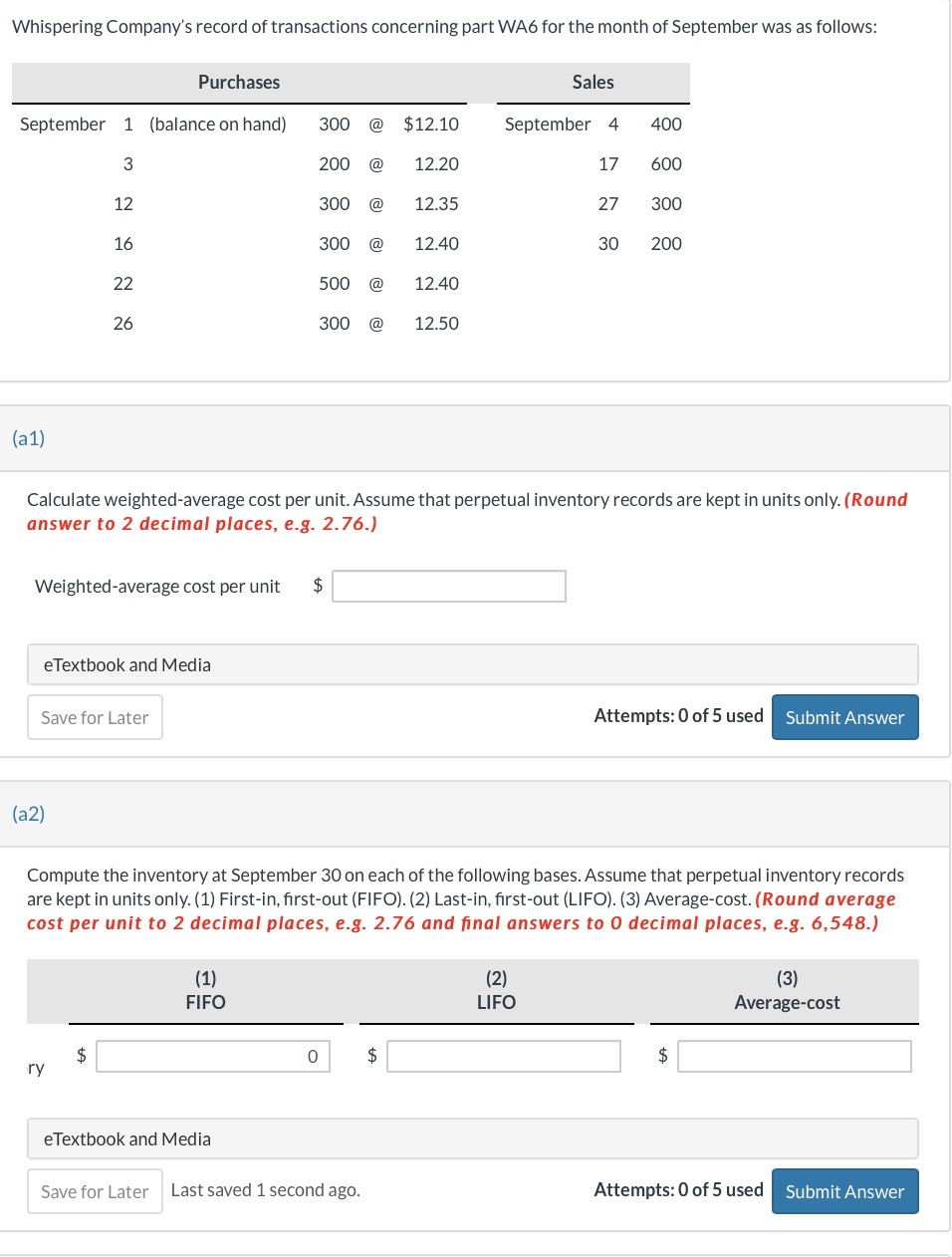Click Save for Later in section (a1)

pos(95,717)
